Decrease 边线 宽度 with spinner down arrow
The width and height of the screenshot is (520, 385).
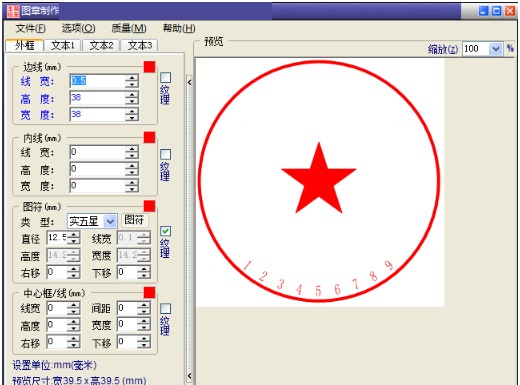pos(132,118)
